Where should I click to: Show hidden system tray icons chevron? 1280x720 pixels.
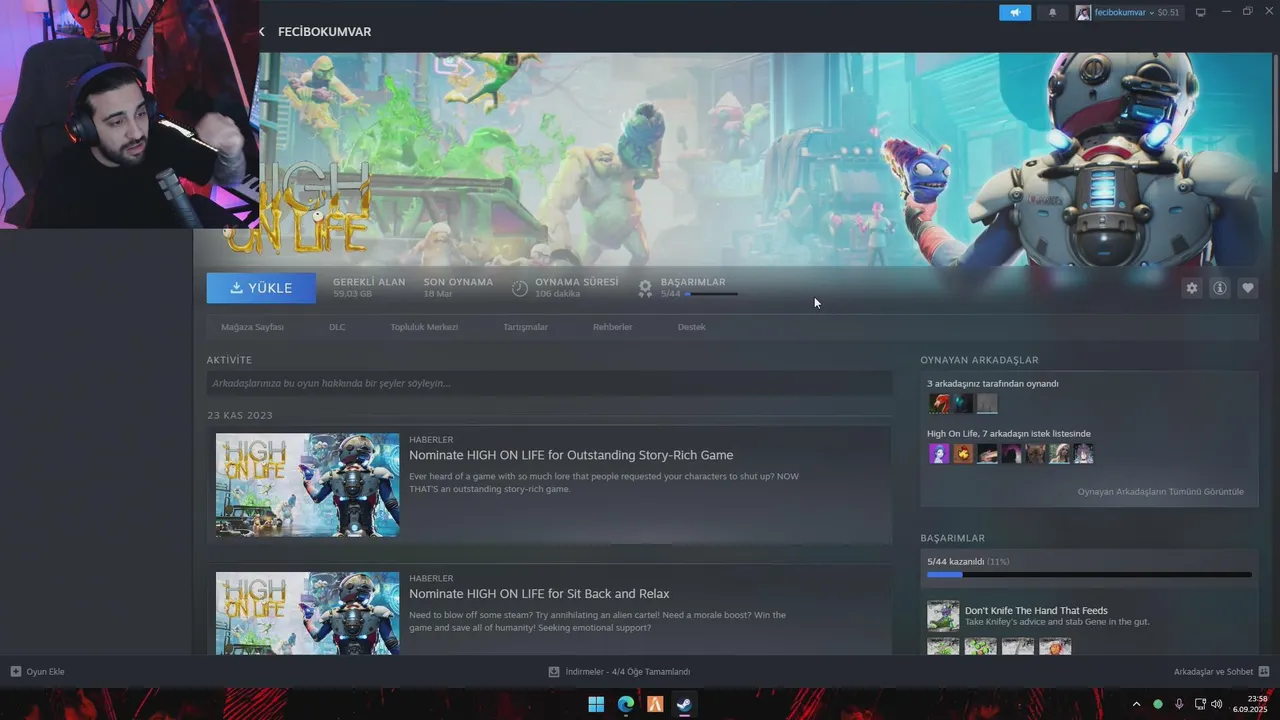tap(1136, 704)
